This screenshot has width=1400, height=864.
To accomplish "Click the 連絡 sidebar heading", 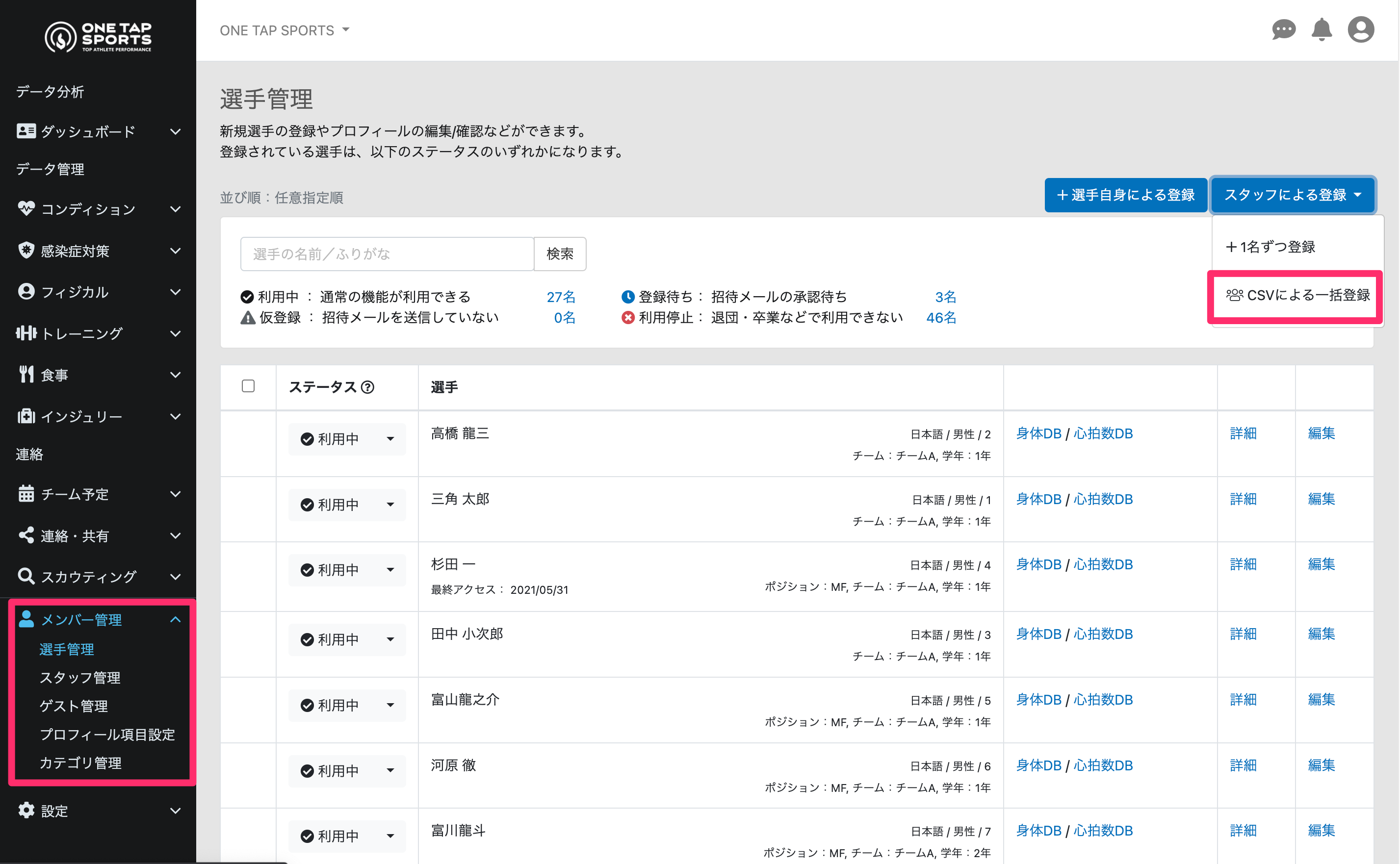I will point(29,454).
